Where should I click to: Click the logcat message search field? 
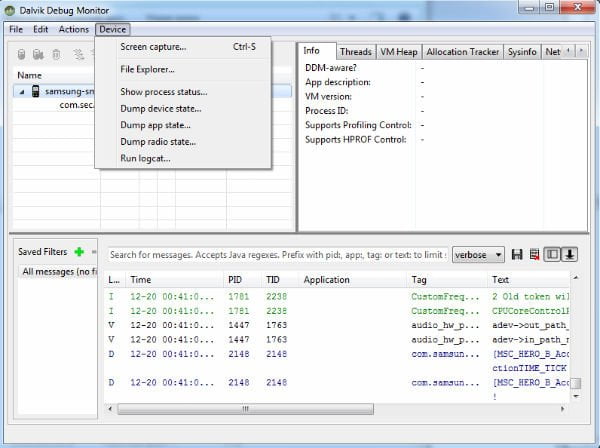coord(278,255)
